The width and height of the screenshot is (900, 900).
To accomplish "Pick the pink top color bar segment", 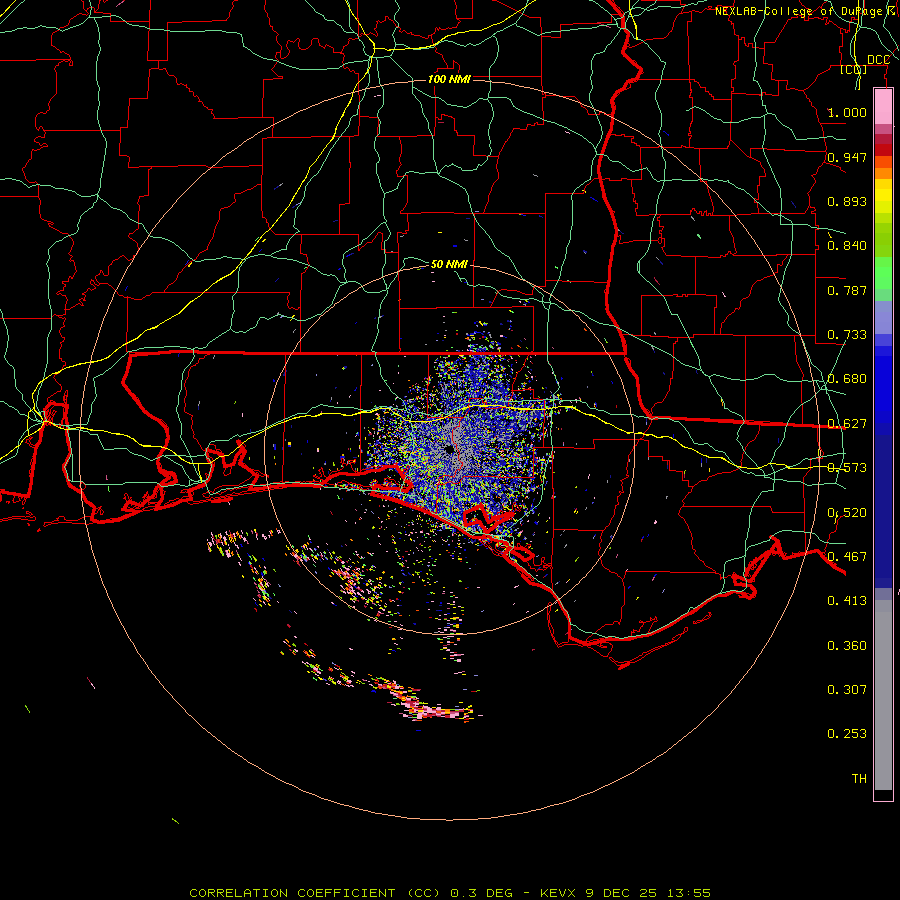I will tap(883, 107).
